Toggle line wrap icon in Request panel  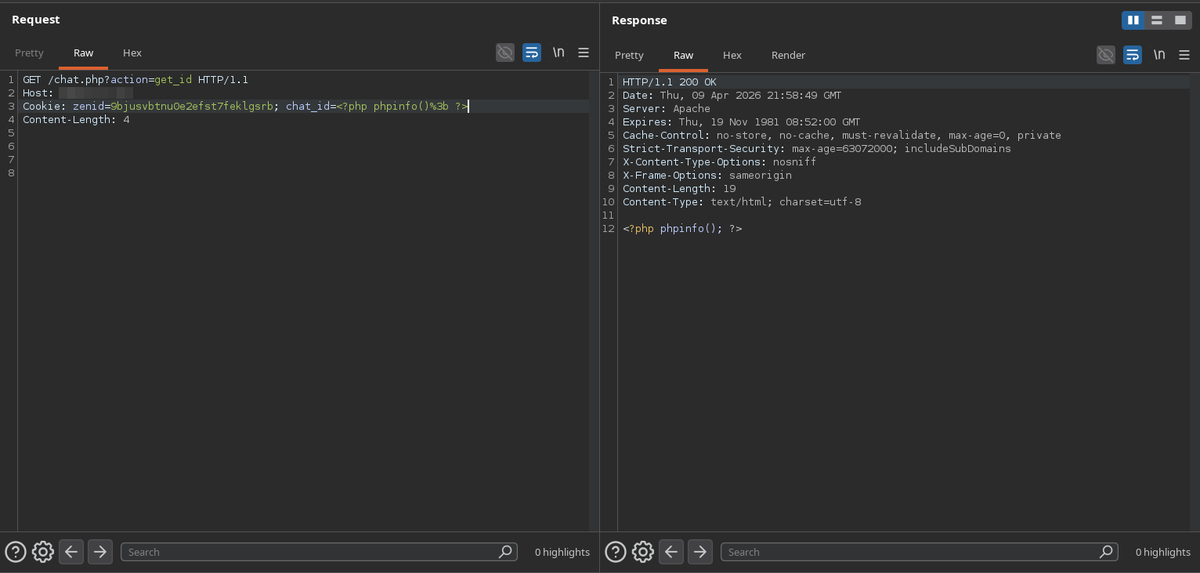[x=532, y=52]
